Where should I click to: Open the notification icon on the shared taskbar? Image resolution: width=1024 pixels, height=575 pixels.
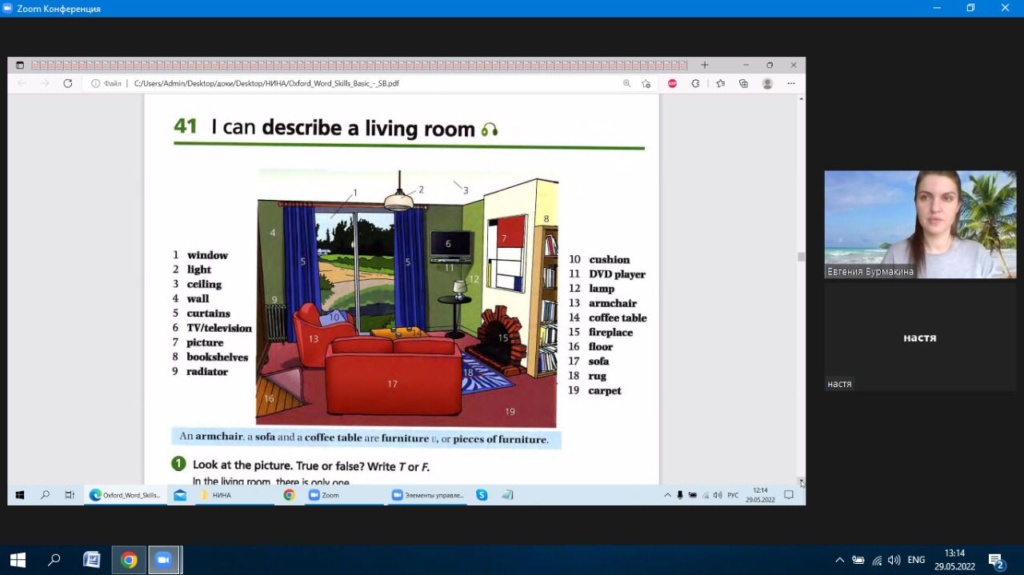[x=788, y=495]
